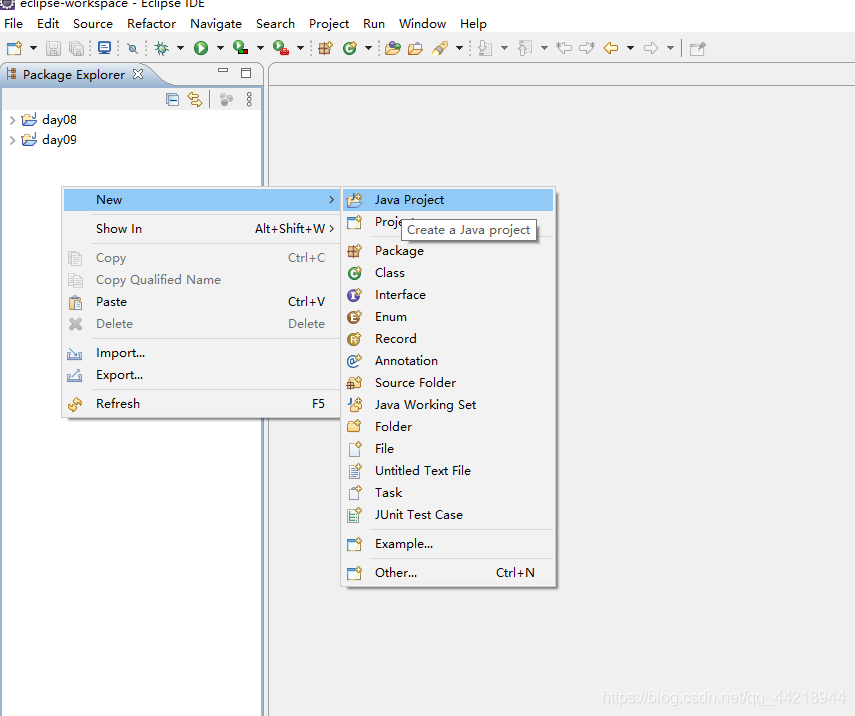This screenshot has width=855, height=716.
Task: Click the External Tools run icon
Action: (x=281, y=48)
